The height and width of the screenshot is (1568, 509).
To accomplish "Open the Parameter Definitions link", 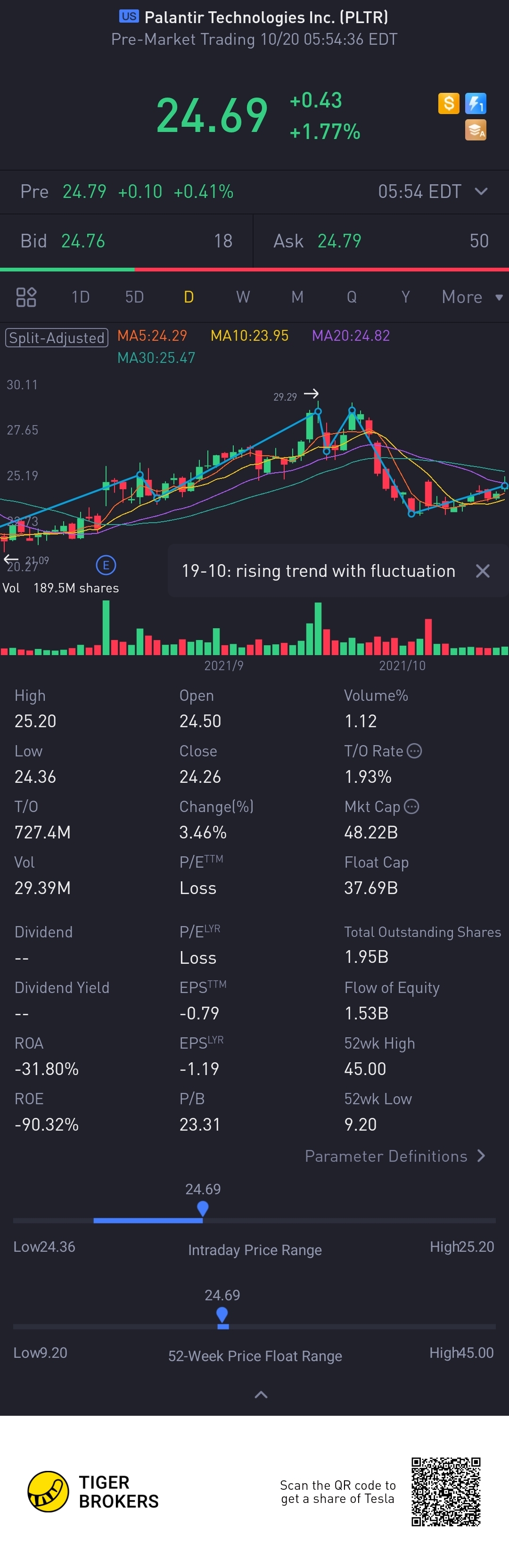I will click(x=394, y=1156).
